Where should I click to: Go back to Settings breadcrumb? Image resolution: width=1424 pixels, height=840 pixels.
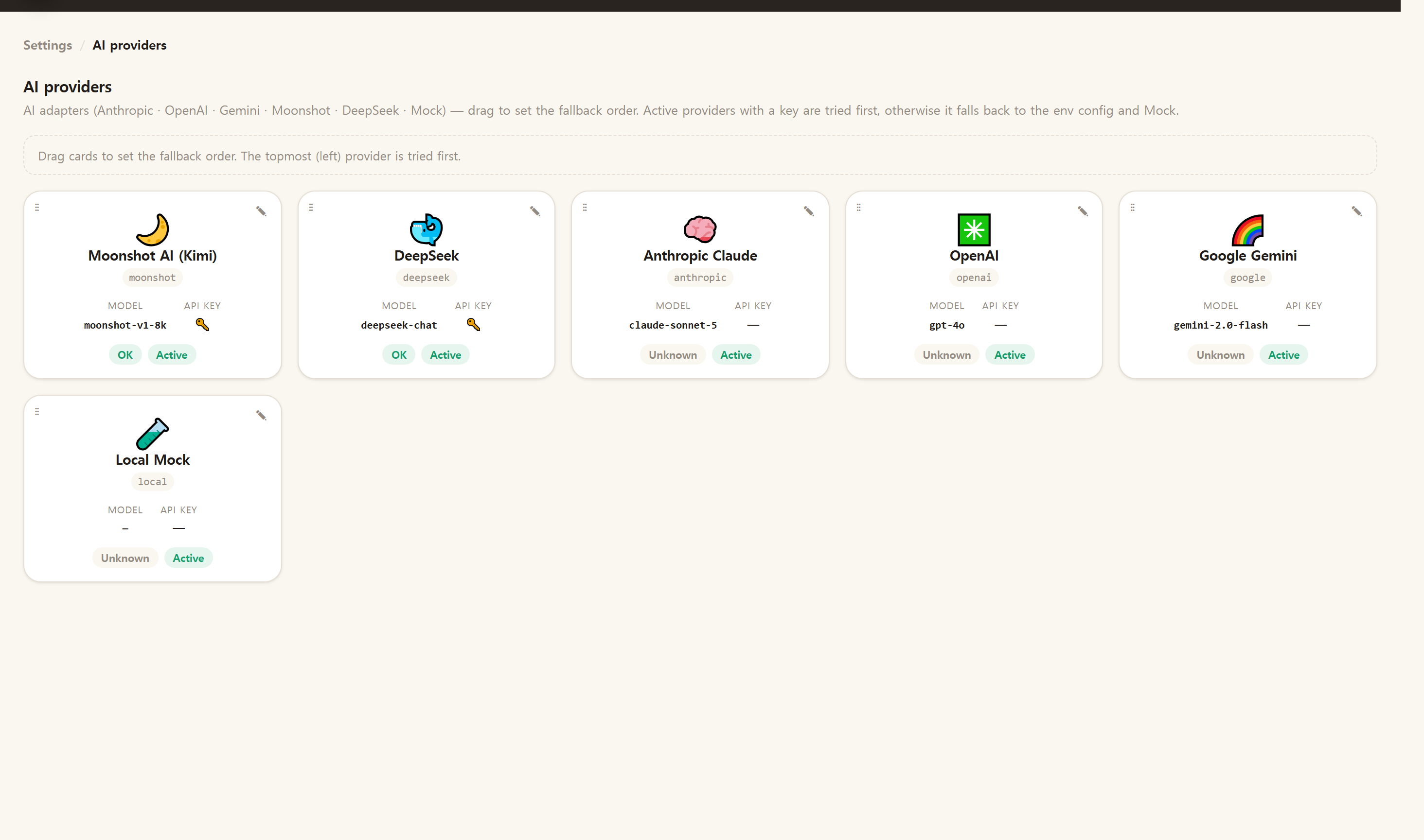(48, 45)
